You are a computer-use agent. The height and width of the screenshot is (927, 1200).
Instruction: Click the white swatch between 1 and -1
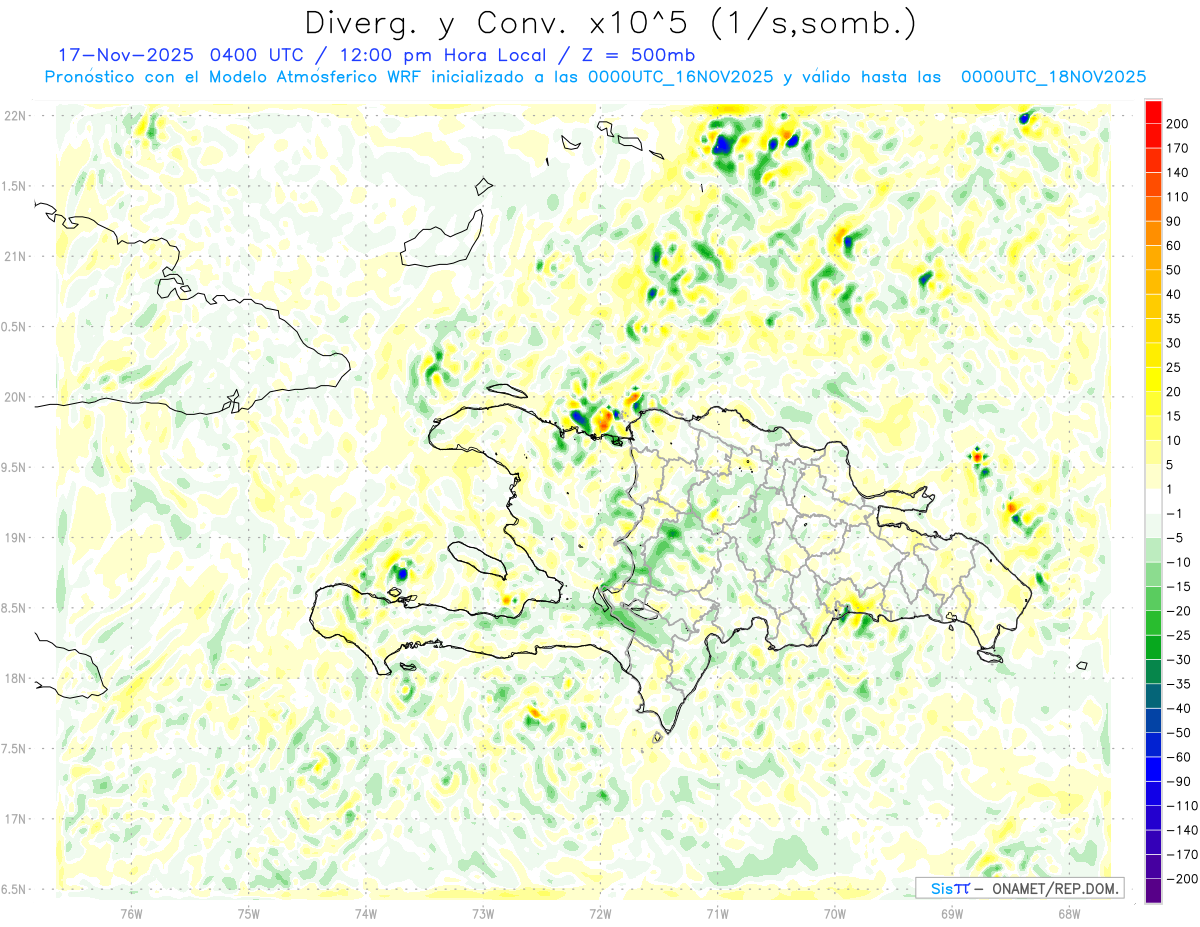click(1153, 502)
